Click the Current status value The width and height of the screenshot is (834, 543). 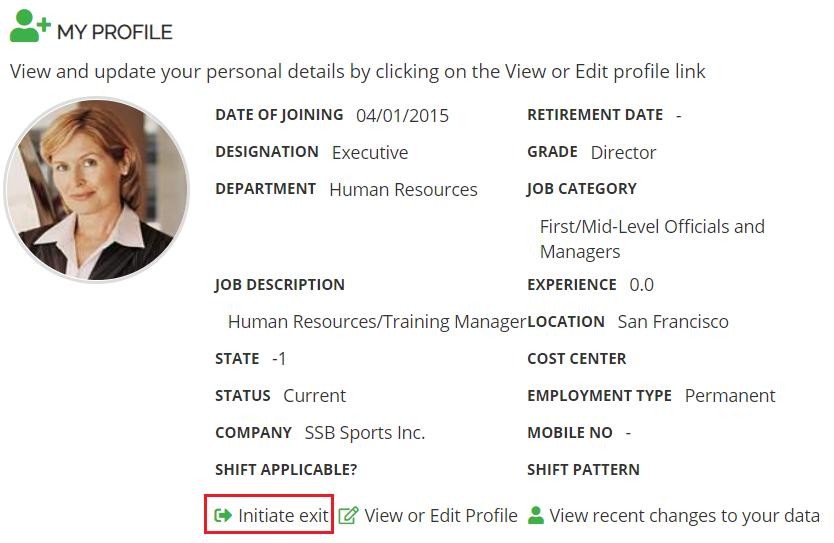314,396
